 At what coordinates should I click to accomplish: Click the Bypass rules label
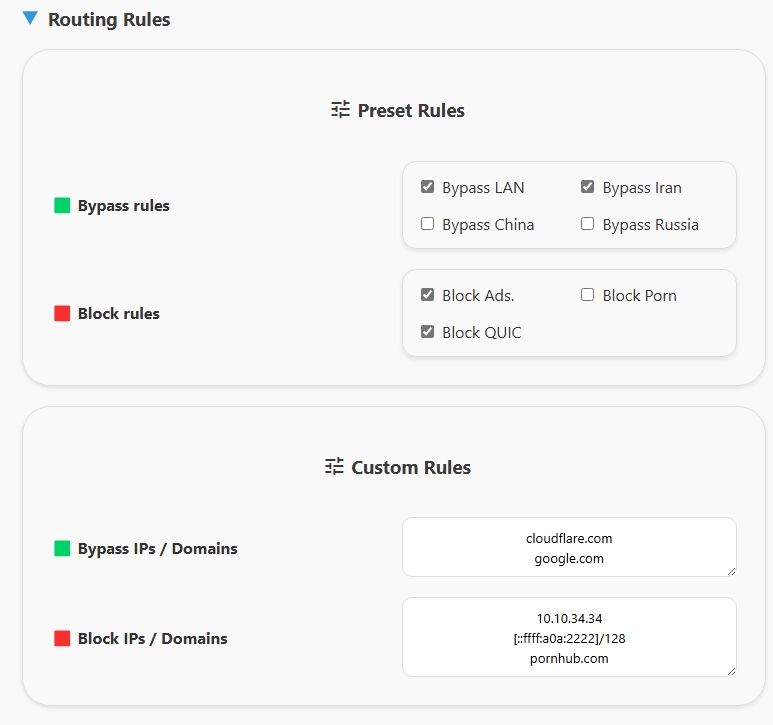[123, 206]
